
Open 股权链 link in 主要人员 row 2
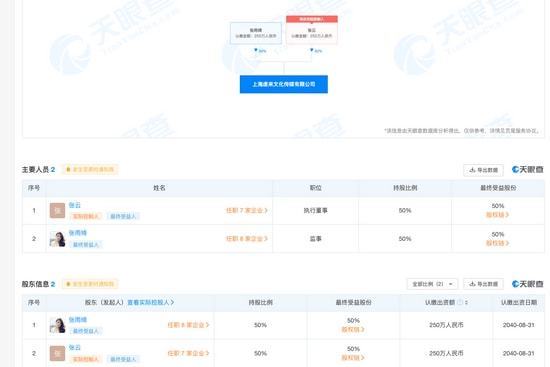[x=497, y=243]
